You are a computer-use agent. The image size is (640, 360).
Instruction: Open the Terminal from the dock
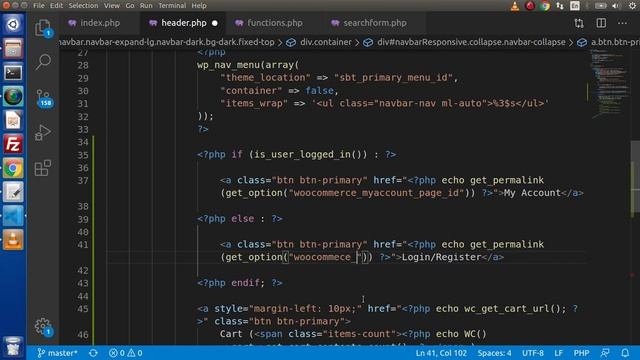coord(13,73)
